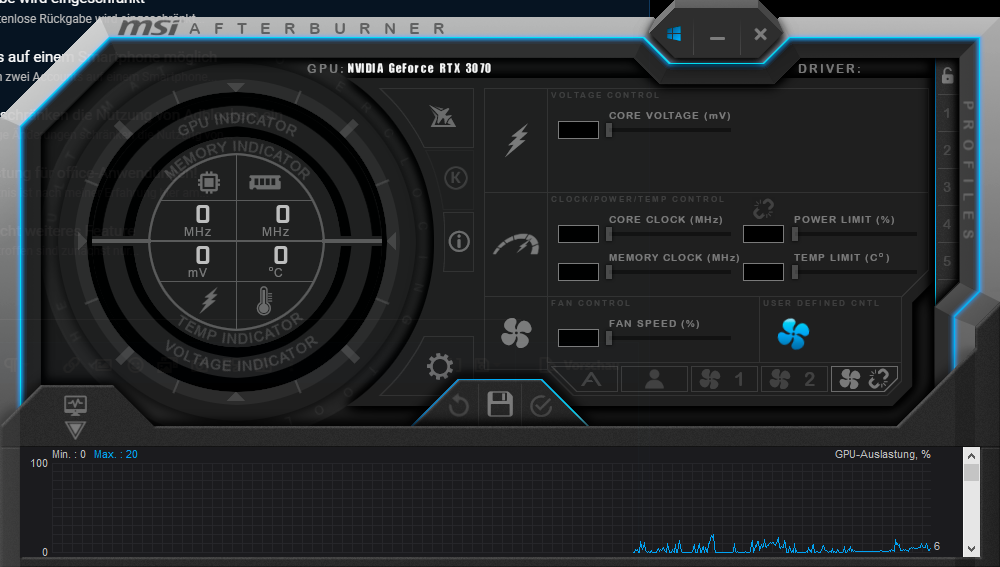Click the Memory Clock value field
This screenshot has height=567, width=1000.
578,272
